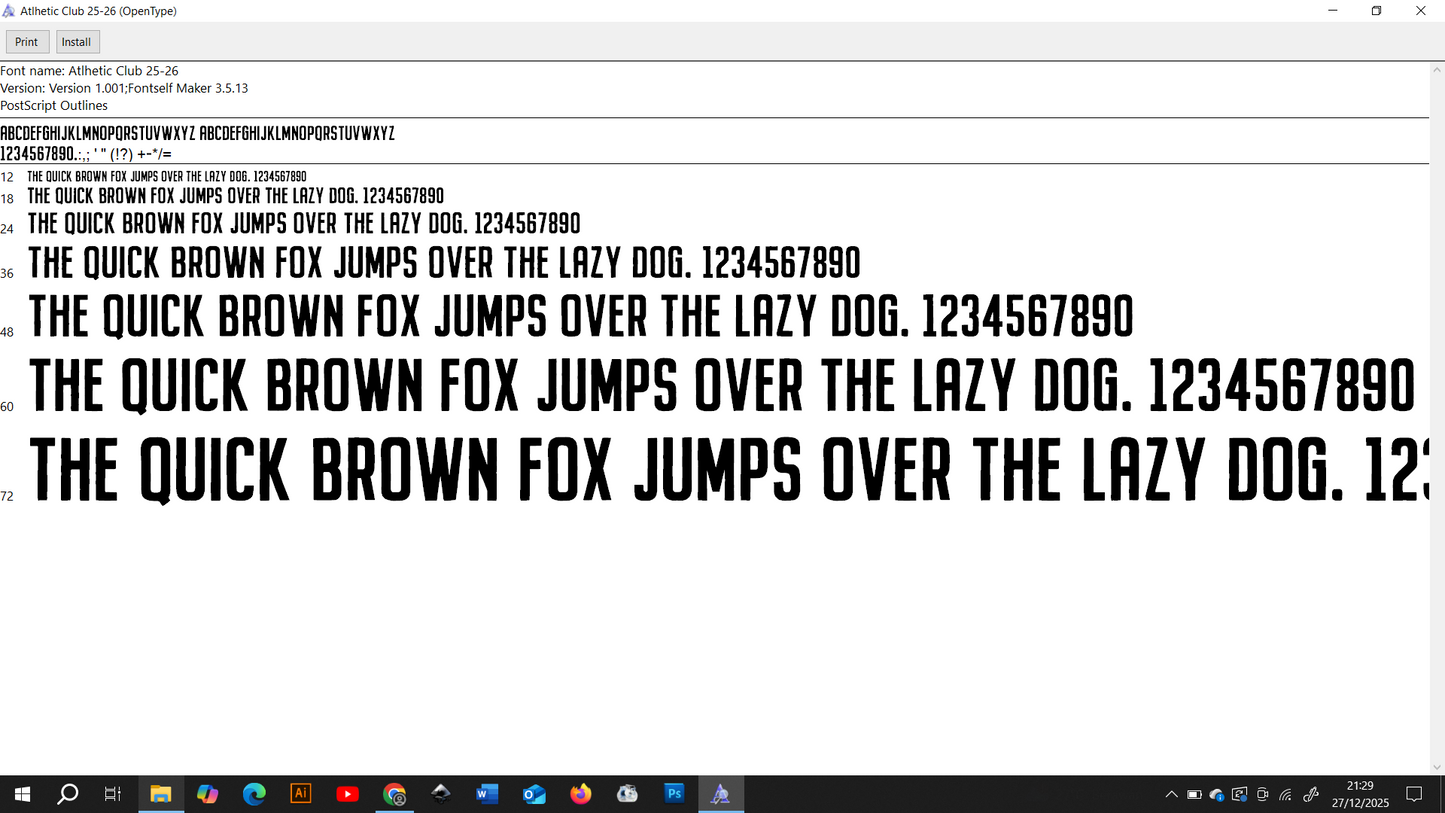Open Task View
This screenshot has height=813, width=1445.
[112, 793]
